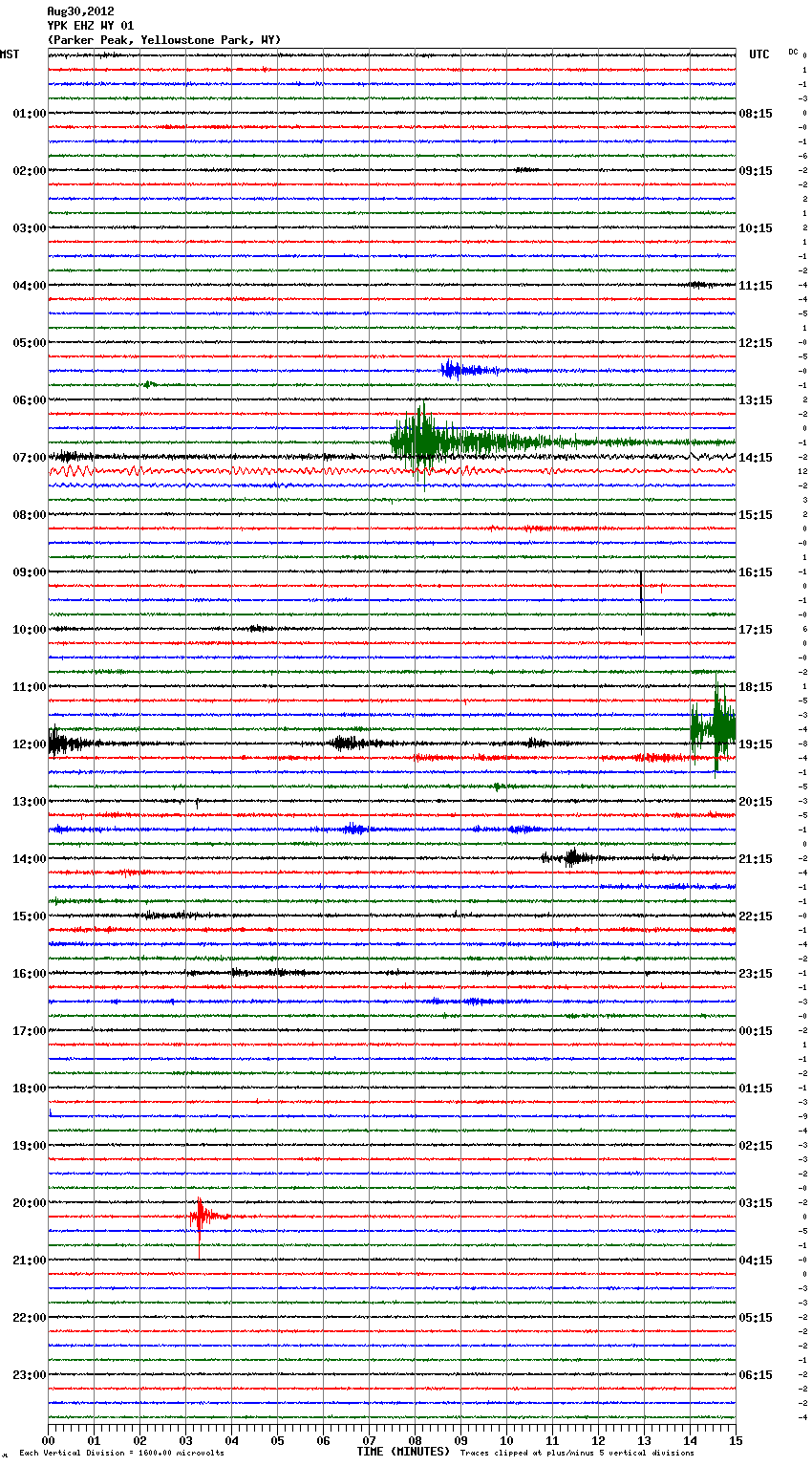Click the UTC time label "12:15"

(756, 343)
